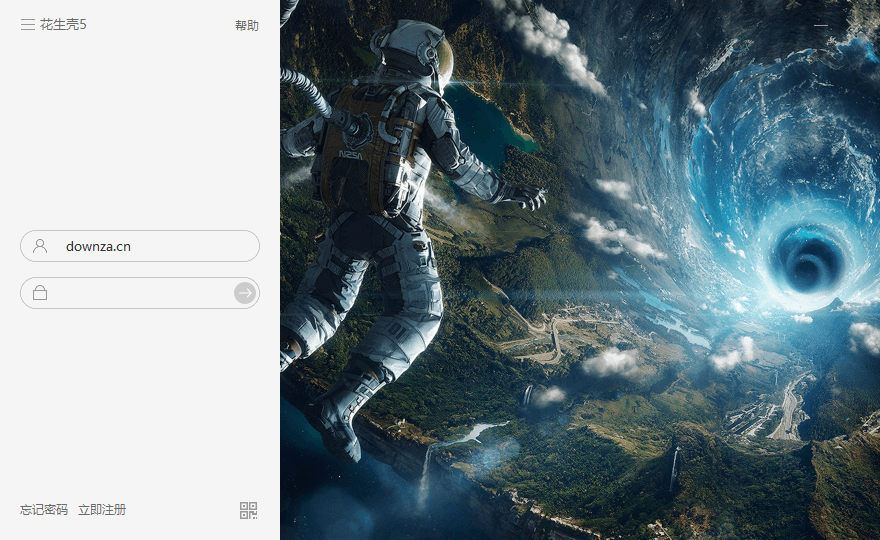Open the QR code login icon
The height and width of the screenshot is (540, 880).
[248, 510]
